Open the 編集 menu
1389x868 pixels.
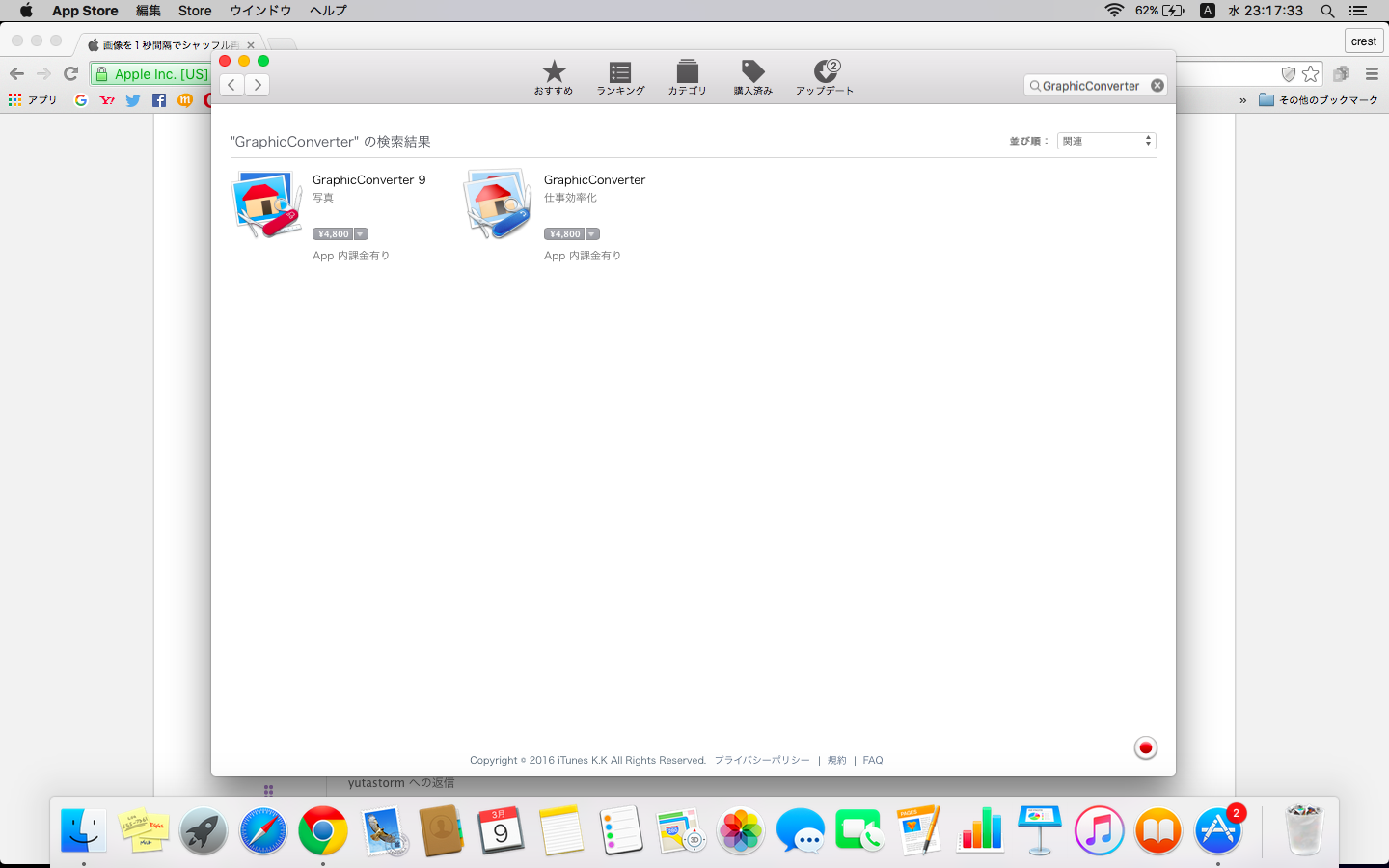point(149,11)
